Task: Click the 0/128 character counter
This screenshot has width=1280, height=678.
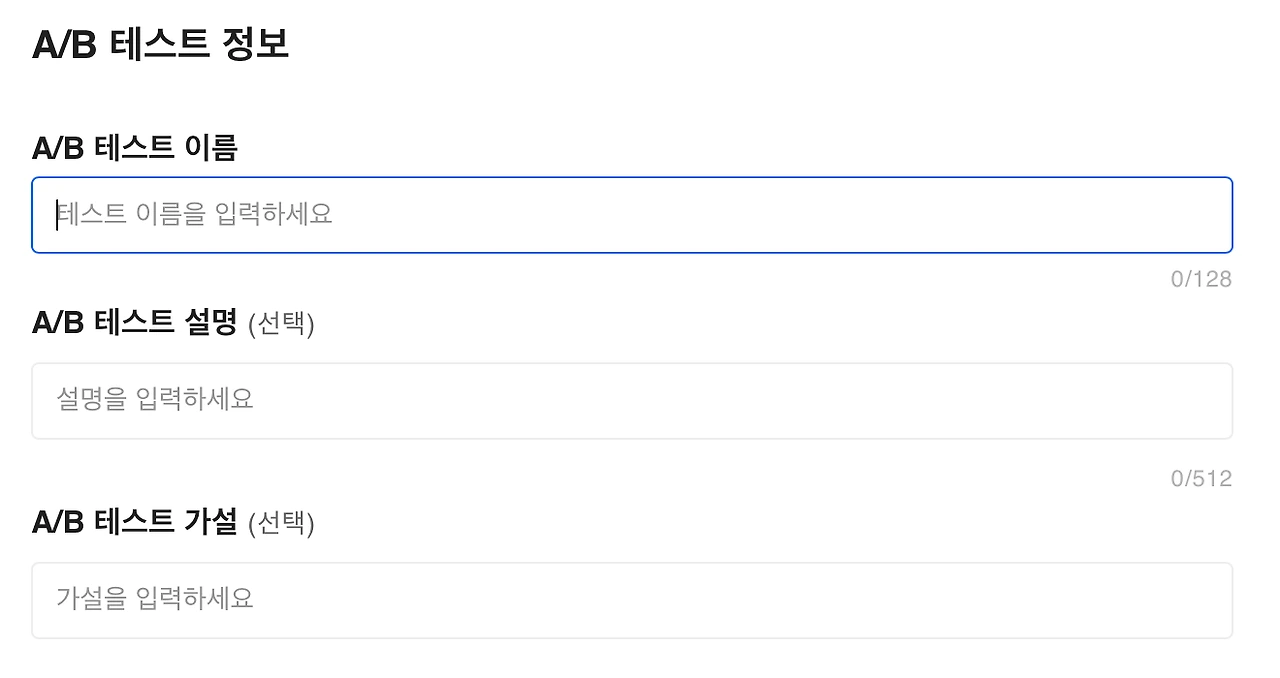Action: (1201, 279)
